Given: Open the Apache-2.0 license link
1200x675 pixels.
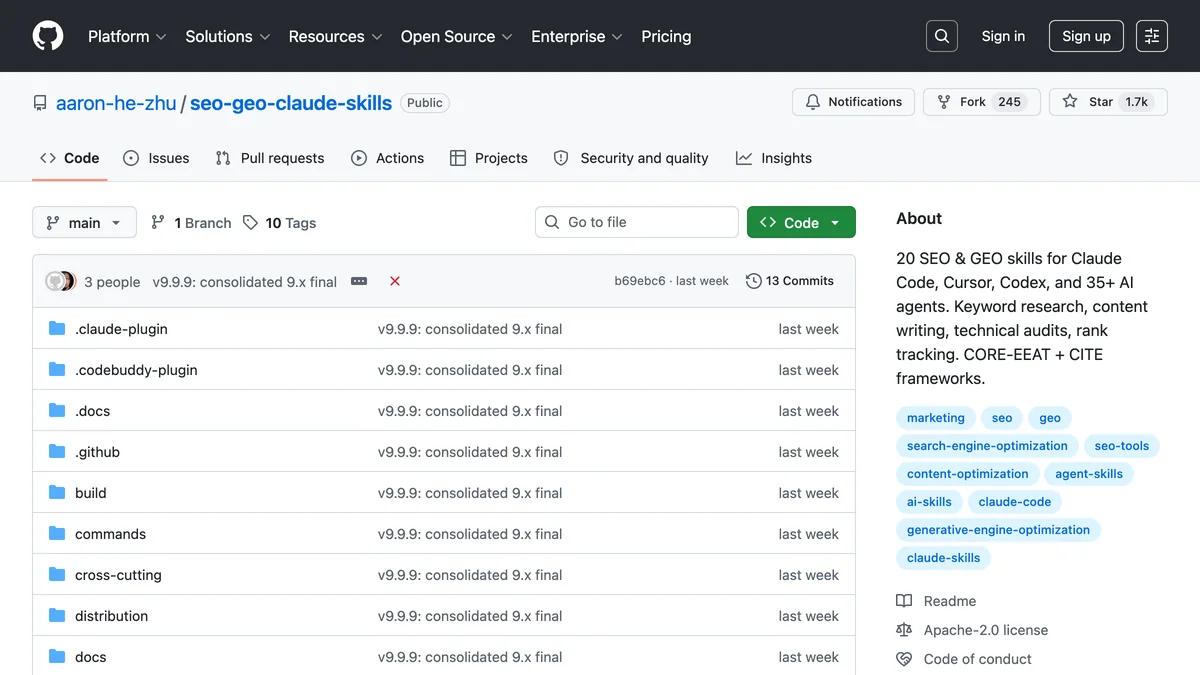Looking at the screenshot, I should [986, 630].
